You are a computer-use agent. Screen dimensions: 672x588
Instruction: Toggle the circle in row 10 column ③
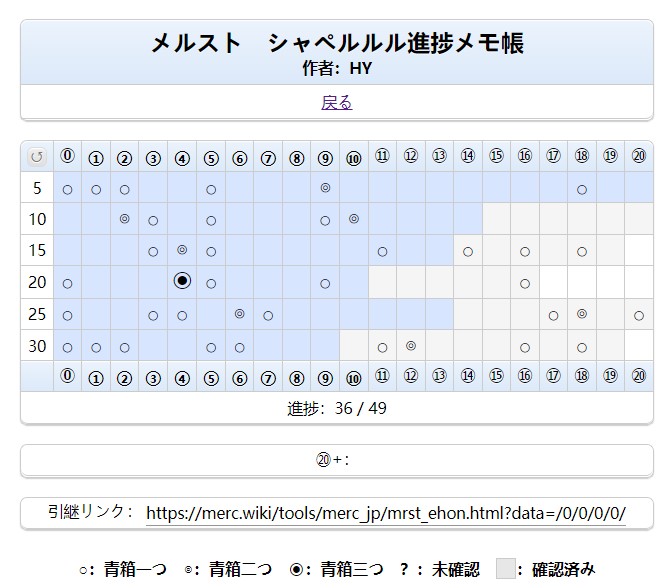coord(153,221)
